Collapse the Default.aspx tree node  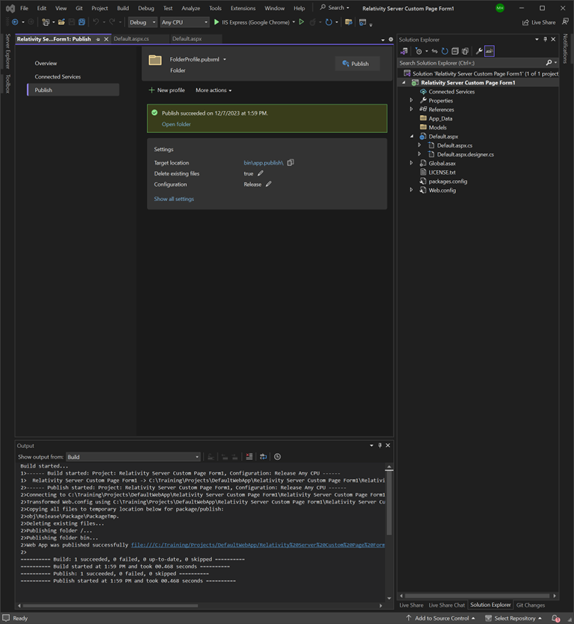click(412, 136)
